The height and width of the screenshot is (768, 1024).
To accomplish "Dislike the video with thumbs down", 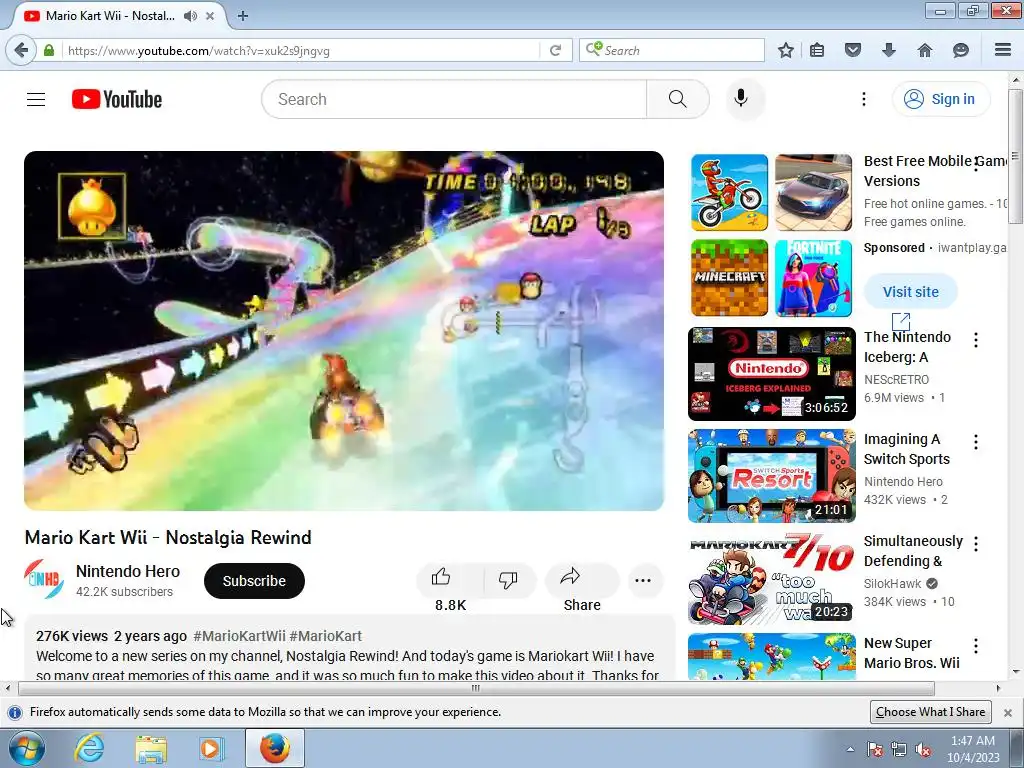I will point(508,579).
